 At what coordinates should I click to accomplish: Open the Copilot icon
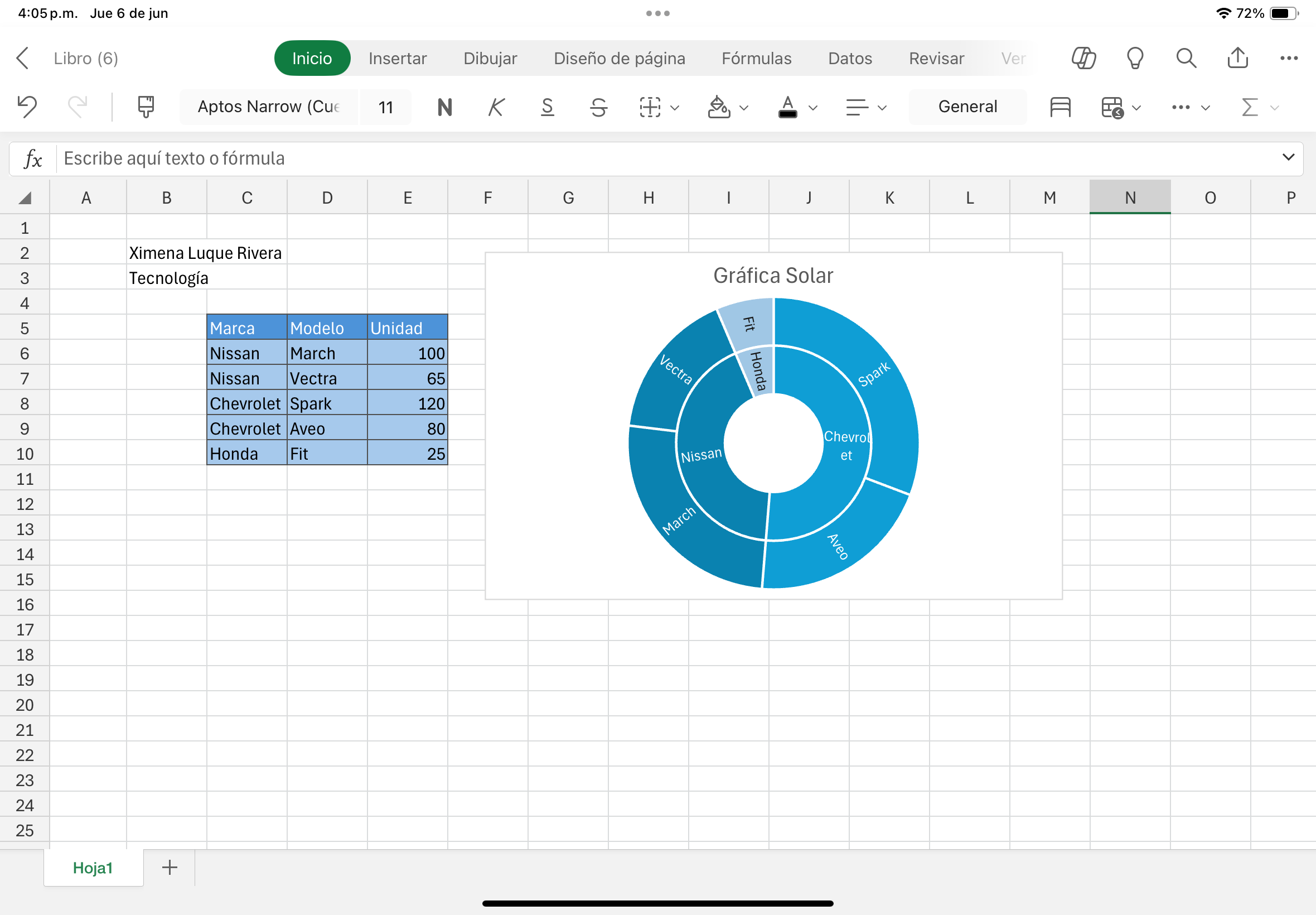tap(1083, 58)
